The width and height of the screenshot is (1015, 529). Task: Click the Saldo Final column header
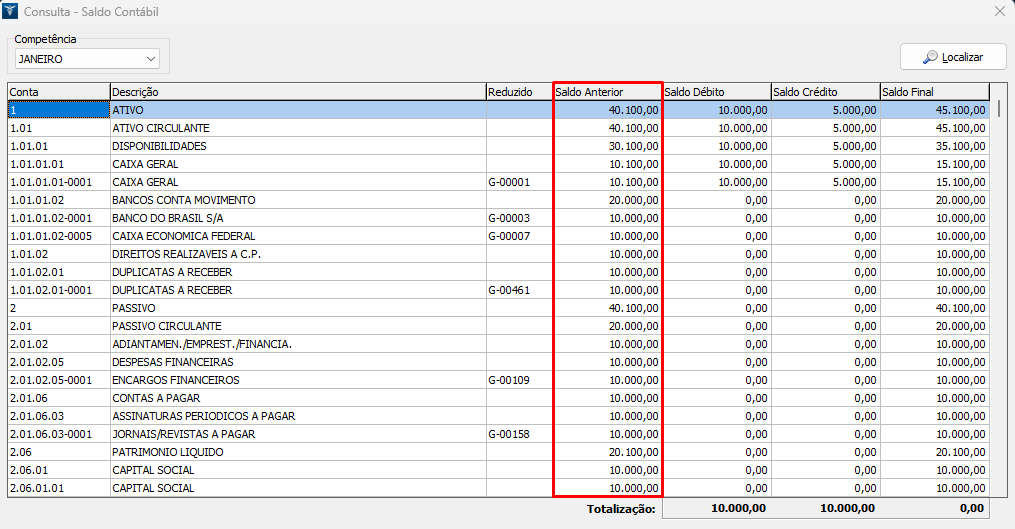pyautogui.click(x=934, y=92)
